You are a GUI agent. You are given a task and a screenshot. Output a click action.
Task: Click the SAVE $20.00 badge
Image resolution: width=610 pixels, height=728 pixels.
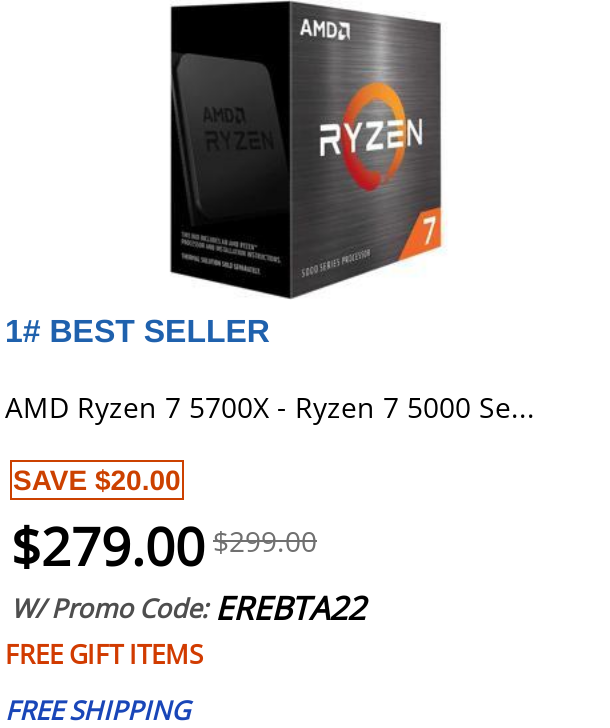(97, 480)
